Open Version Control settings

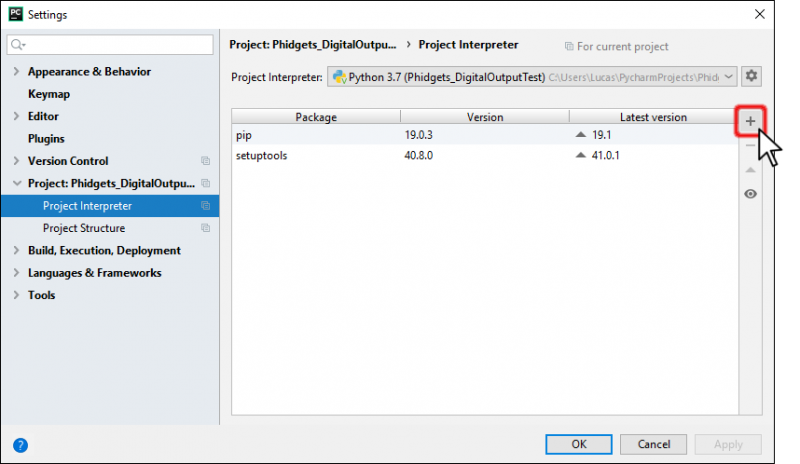click(68, 161)
